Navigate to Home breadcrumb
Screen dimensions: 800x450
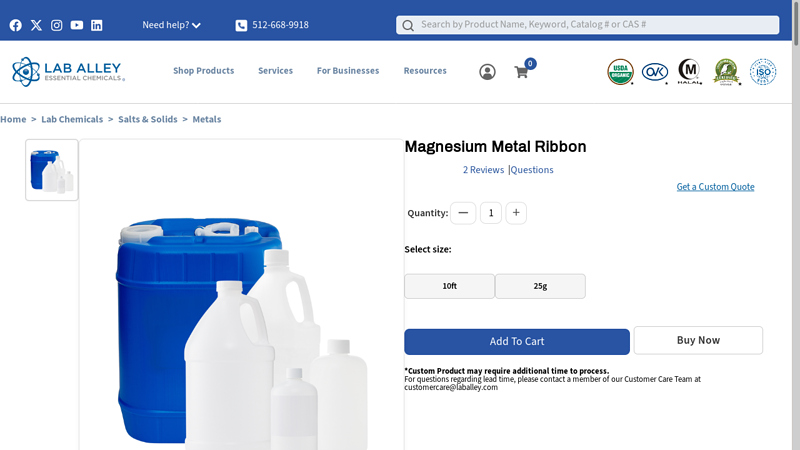pos(13,119)
